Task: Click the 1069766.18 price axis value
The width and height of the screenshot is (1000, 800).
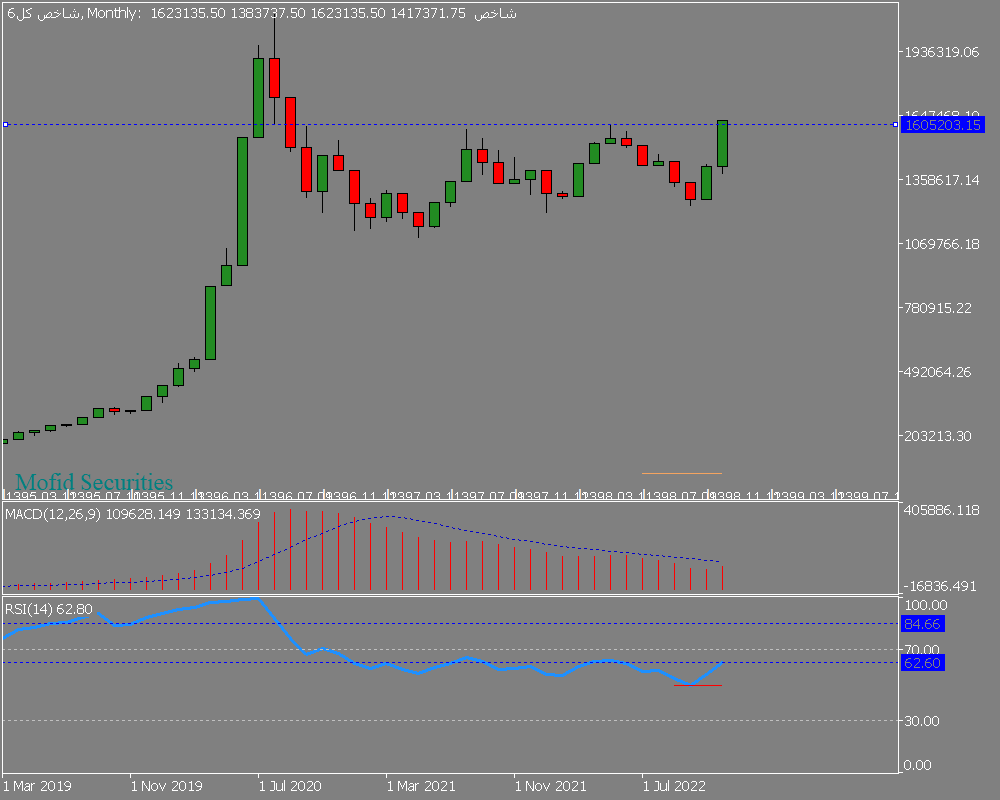Action: pyautogui.click(x=940, y=244)
